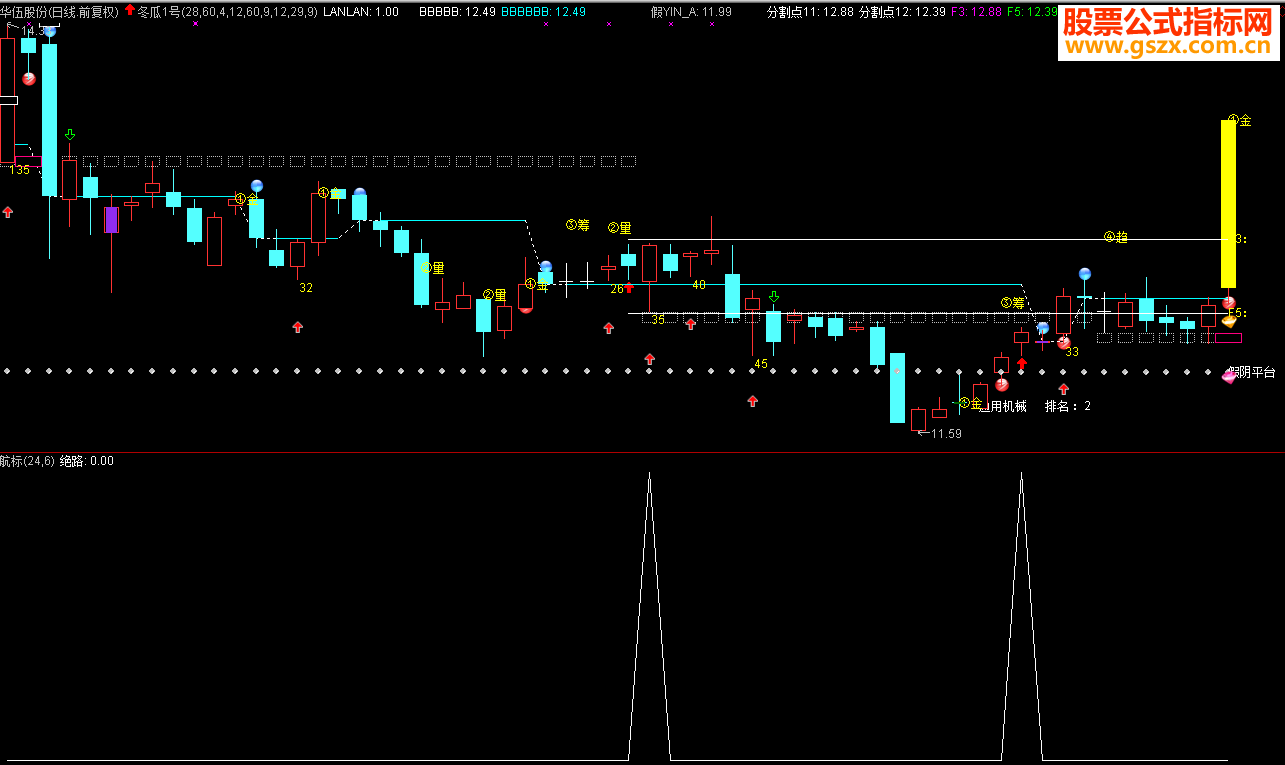Image resolution: width=1285 pixels, height=765 pixels.
Task: Click the green F5: 12.39 value
Action: 1032,12
